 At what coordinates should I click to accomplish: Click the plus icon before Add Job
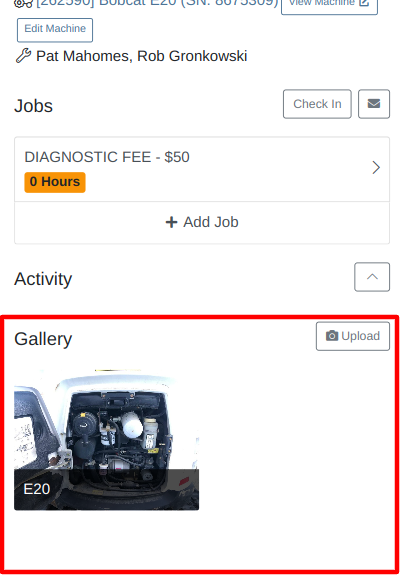(x=171, y=222)
